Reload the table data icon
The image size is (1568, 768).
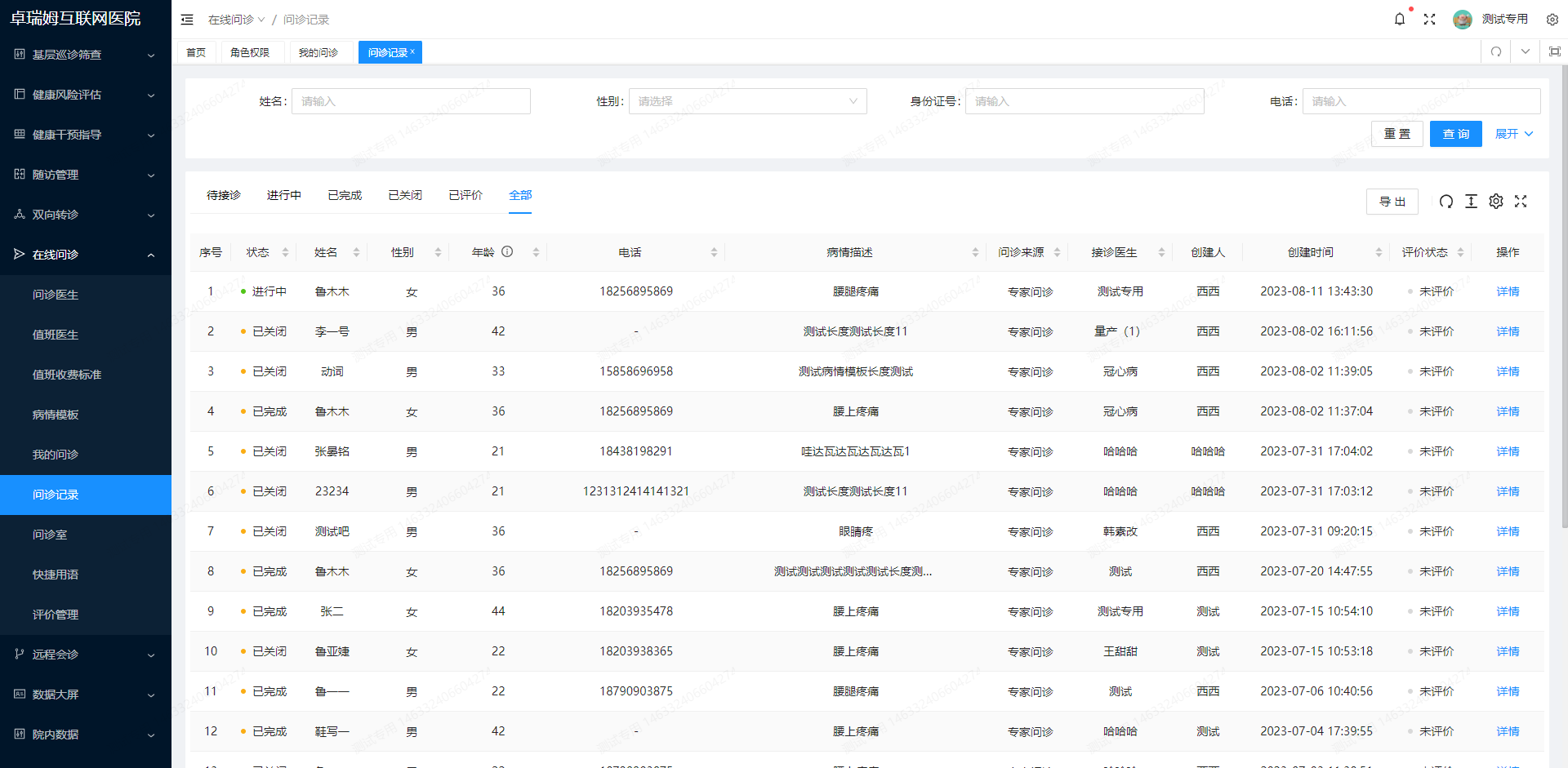tap(1446, 201)
